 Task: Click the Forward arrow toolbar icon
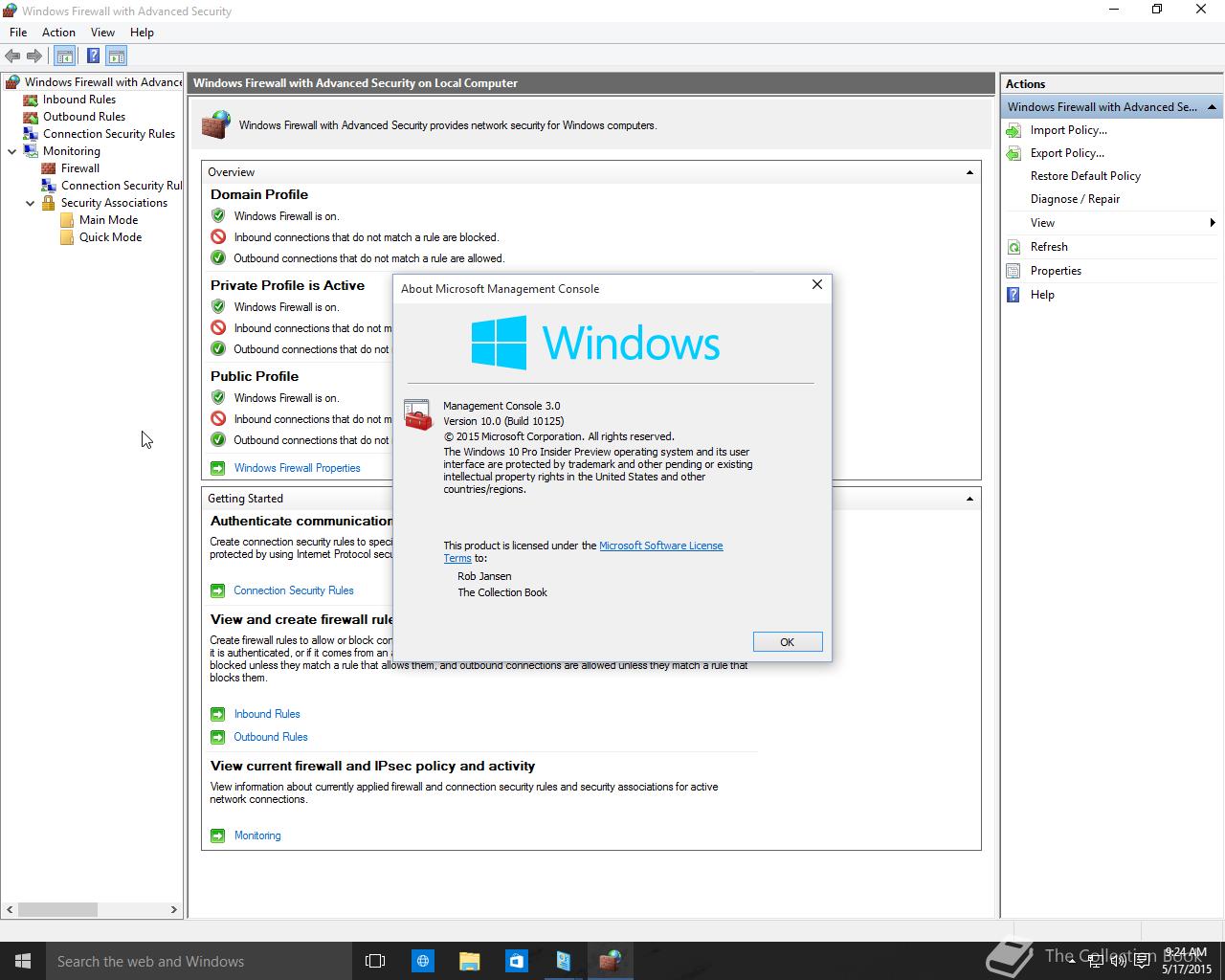pos(34,56)
